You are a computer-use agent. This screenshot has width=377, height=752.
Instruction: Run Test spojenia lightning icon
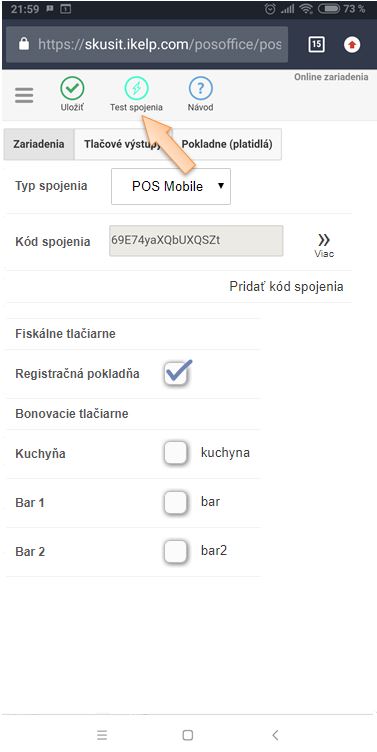[x=136, y=88]
